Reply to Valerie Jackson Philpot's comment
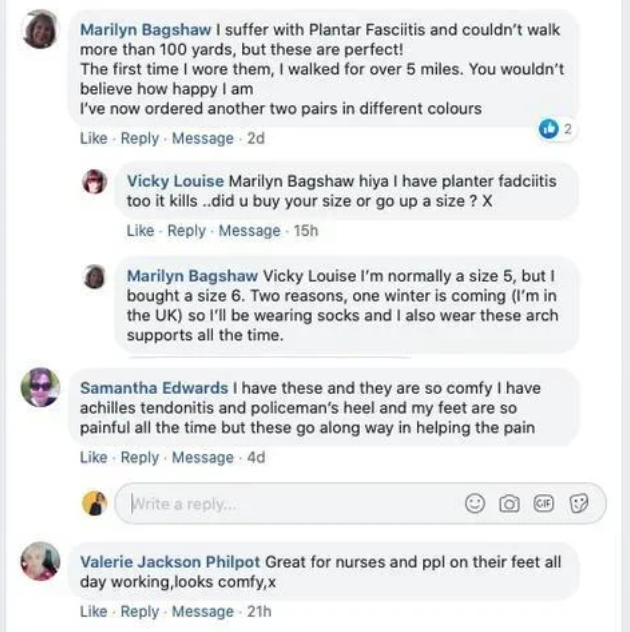The image size is (630, 632). coord(139,612)
